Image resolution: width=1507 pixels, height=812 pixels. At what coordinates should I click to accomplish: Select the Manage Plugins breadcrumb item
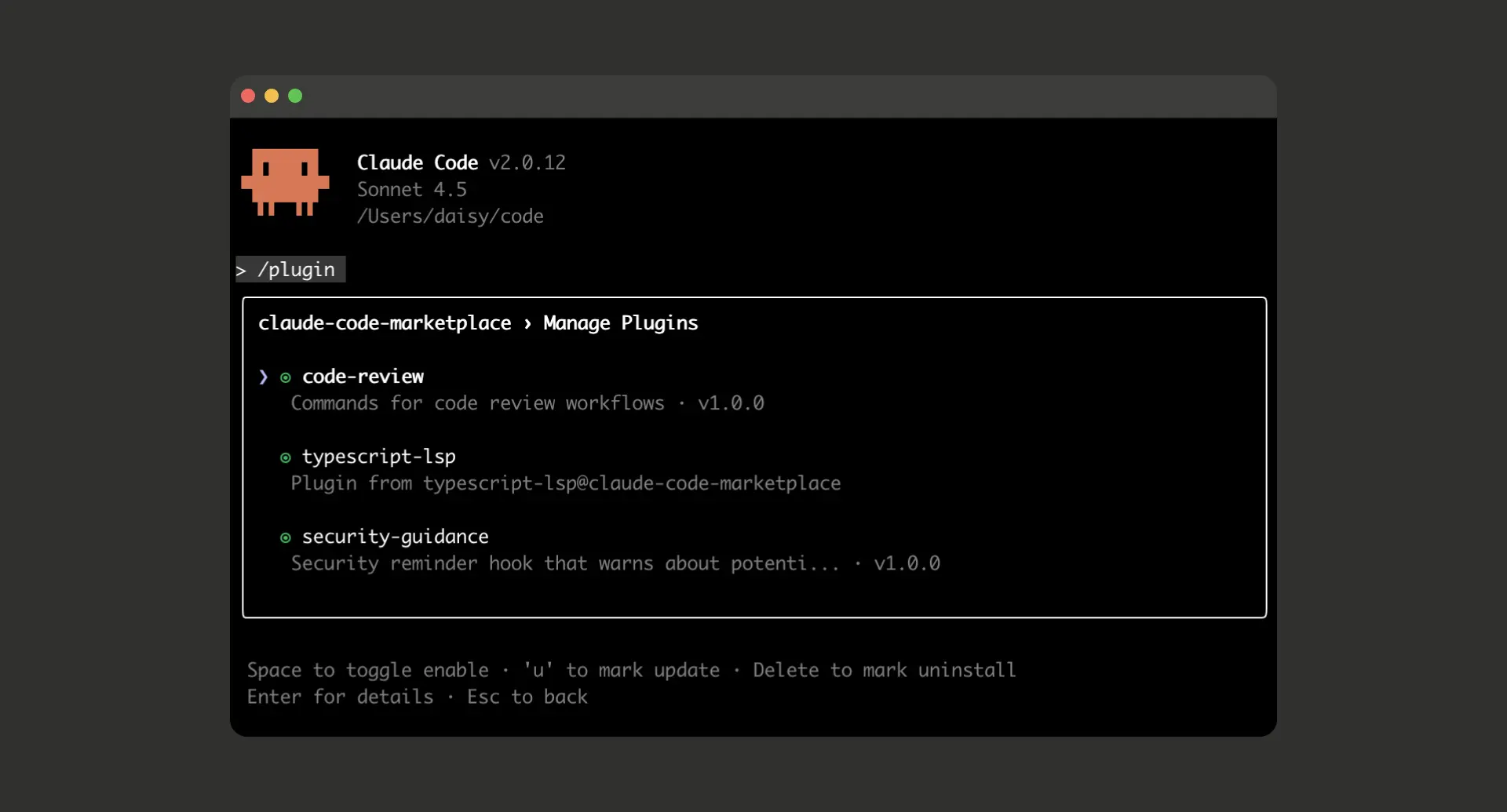[x=619, y=322]
